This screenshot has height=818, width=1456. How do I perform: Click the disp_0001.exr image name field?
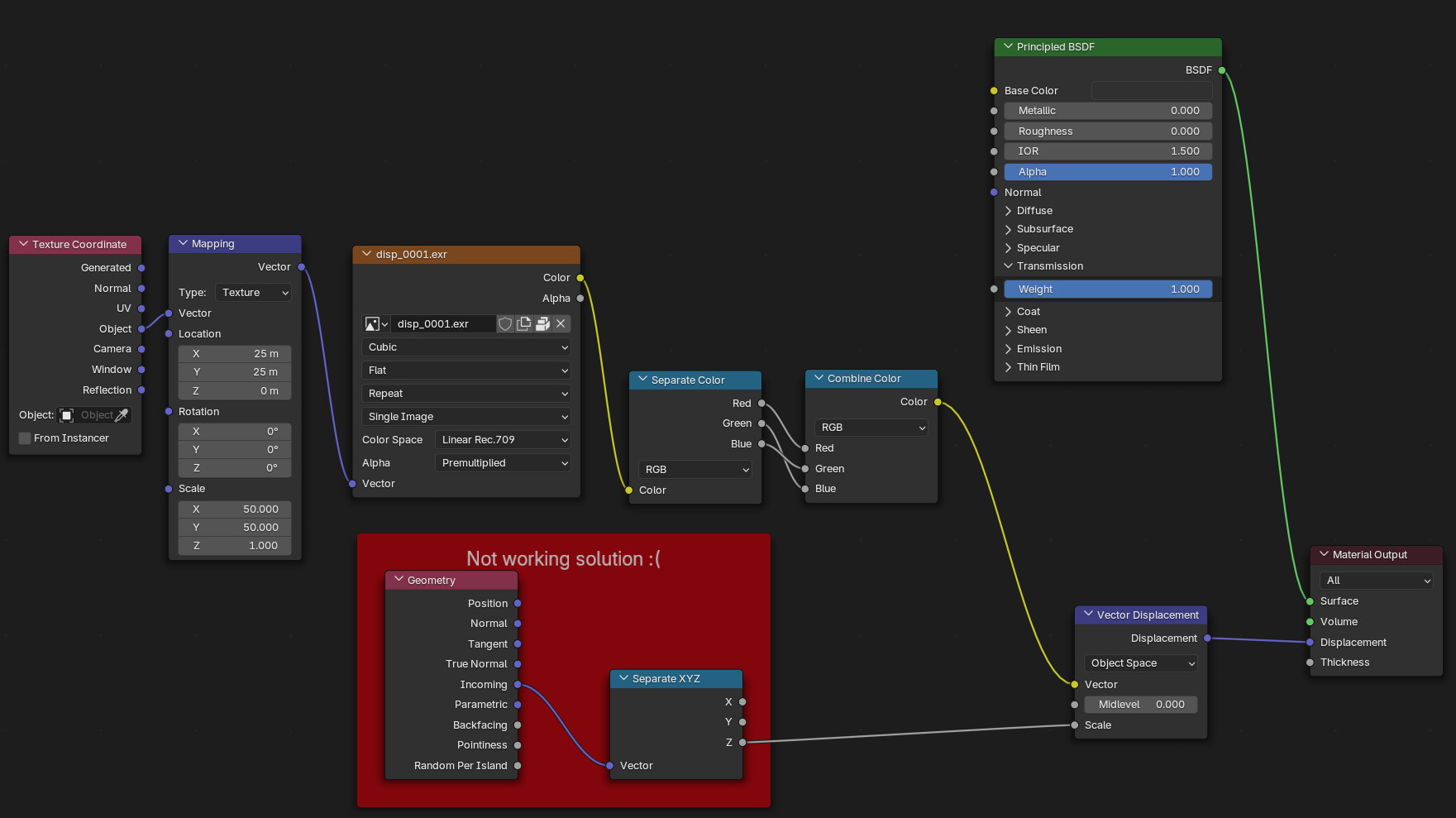coord(443,324)
